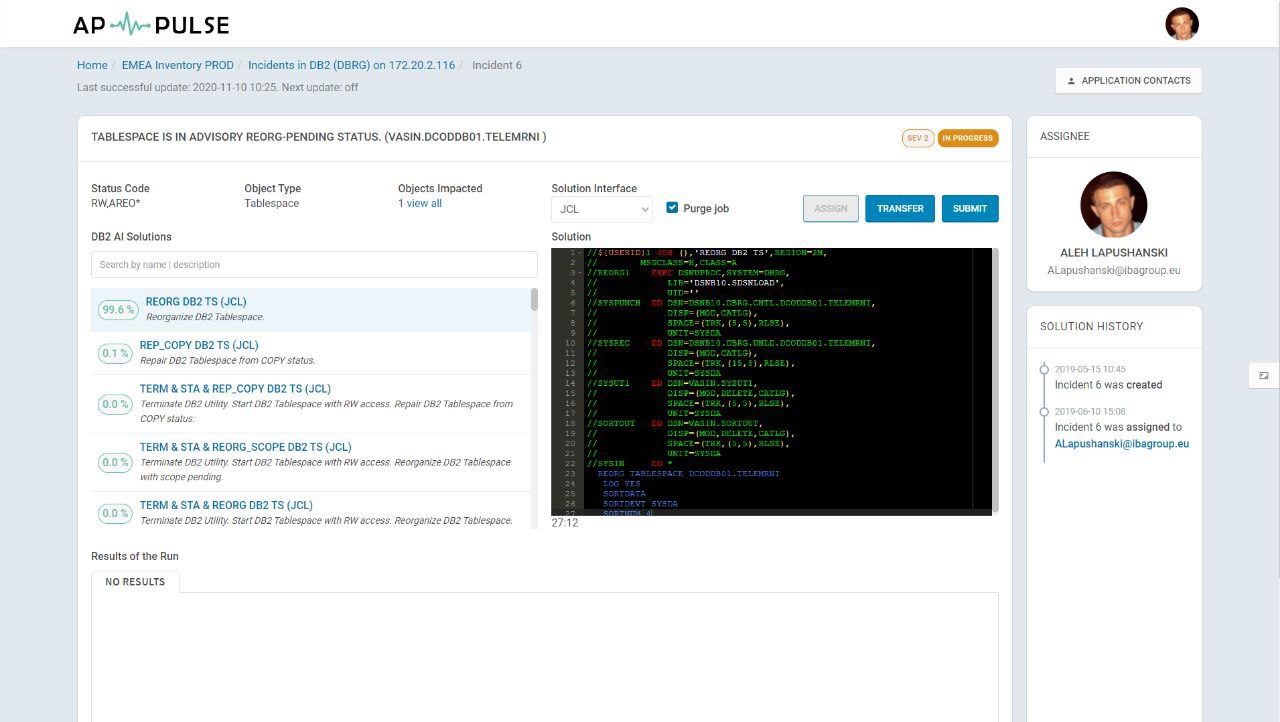Click the Results of the Run heading
This screenshot has height=722, width=1280.
(135, 556)
